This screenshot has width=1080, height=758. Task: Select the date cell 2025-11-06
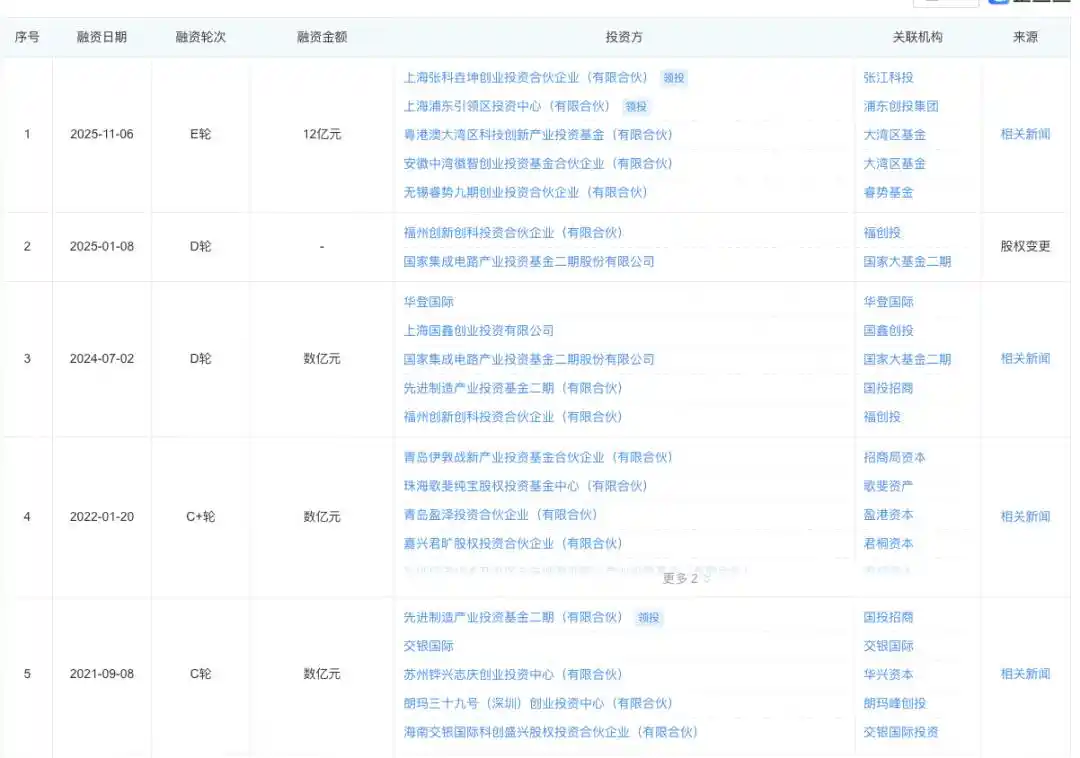click(102, 134)
